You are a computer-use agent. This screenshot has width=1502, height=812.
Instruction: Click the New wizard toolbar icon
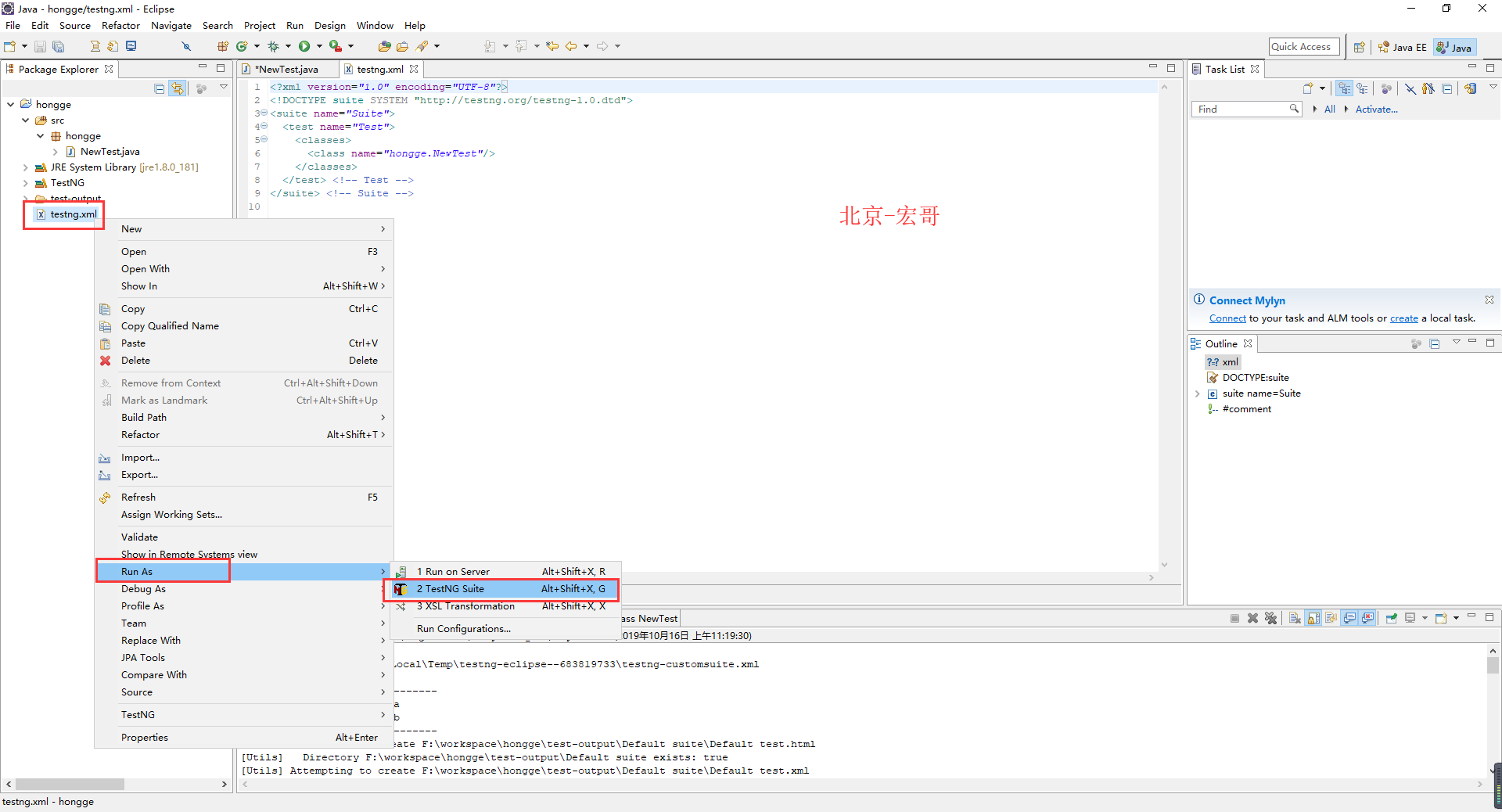9,46
